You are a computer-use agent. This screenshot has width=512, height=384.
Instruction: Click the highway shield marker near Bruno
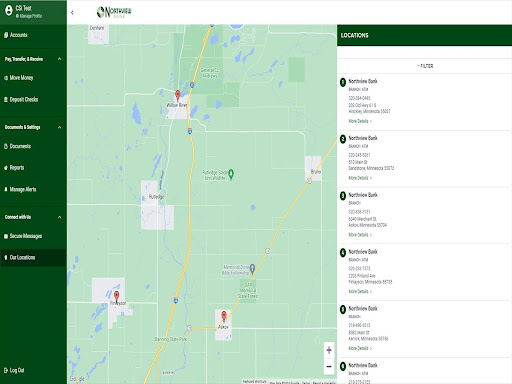309,181
